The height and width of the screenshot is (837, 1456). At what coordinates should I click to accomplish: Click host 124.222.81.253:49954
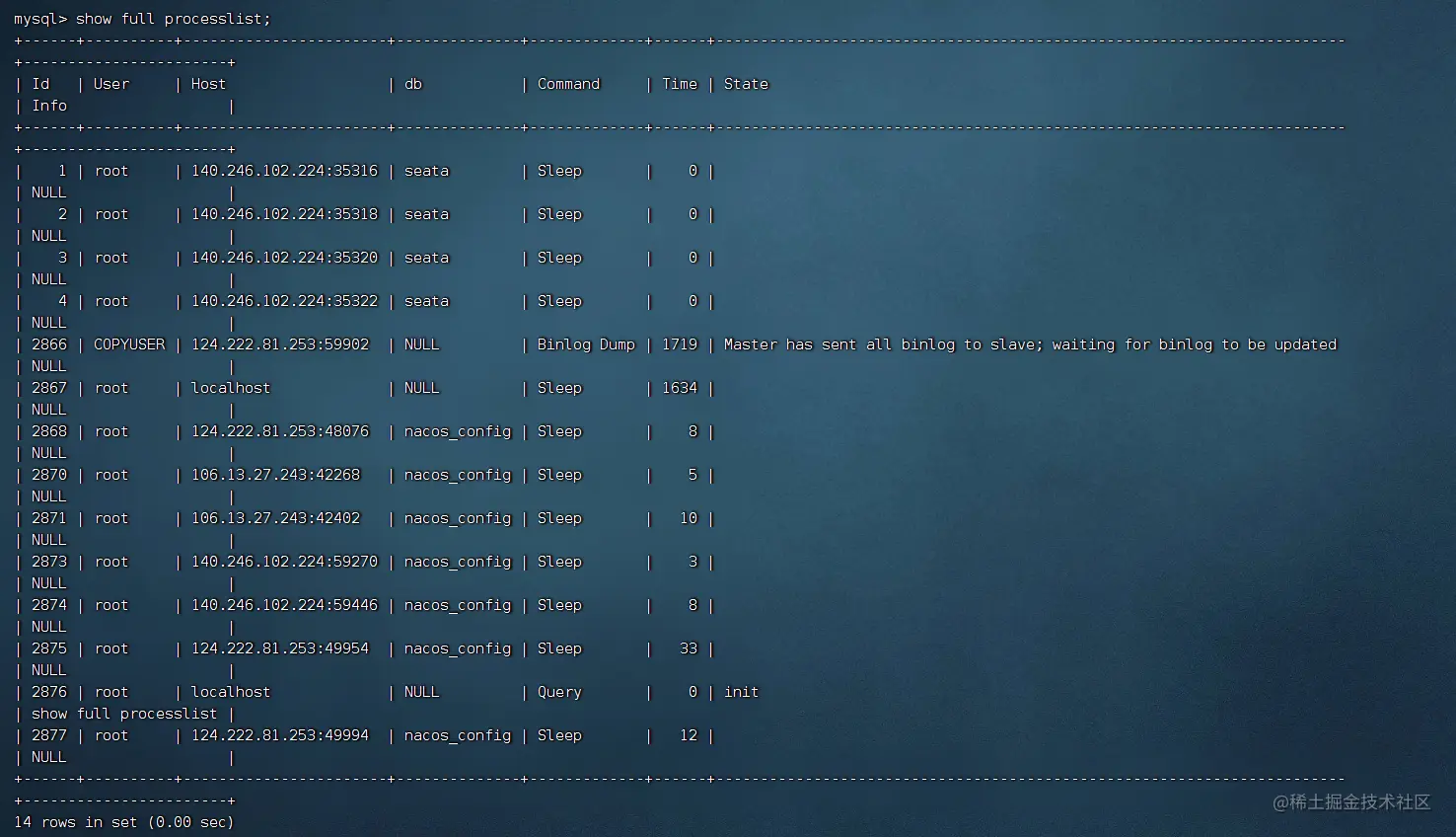[x=280, y=648]
